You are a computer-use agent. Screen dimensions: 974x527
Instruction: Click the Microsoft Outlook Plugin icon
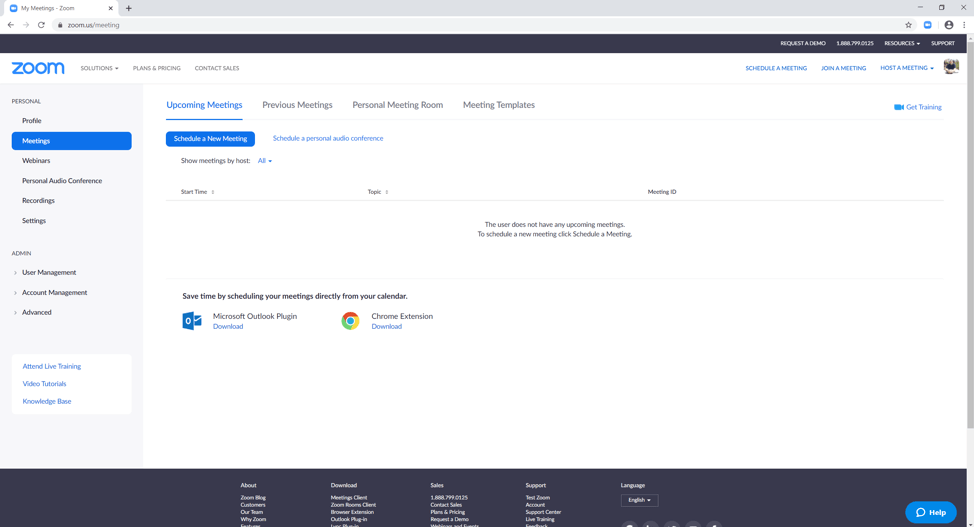click(192, 321)
